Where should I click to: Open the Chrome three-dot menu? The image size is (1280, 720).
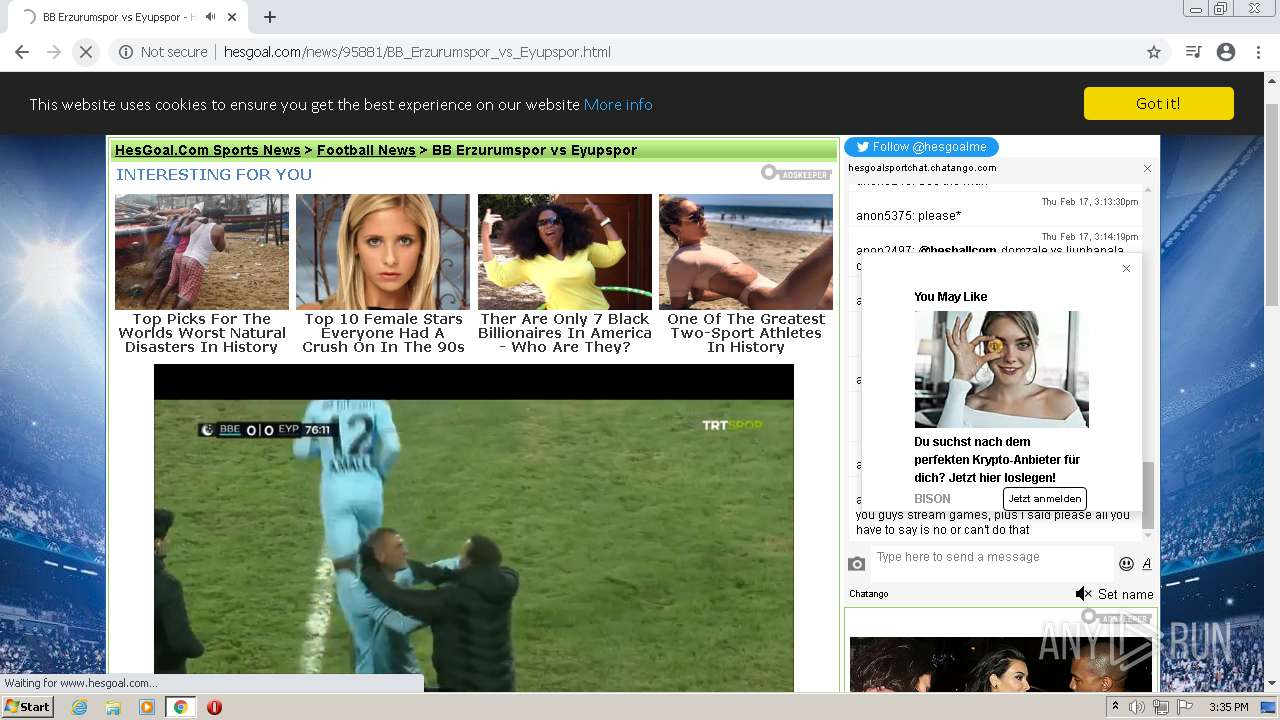coord(1258,52)
